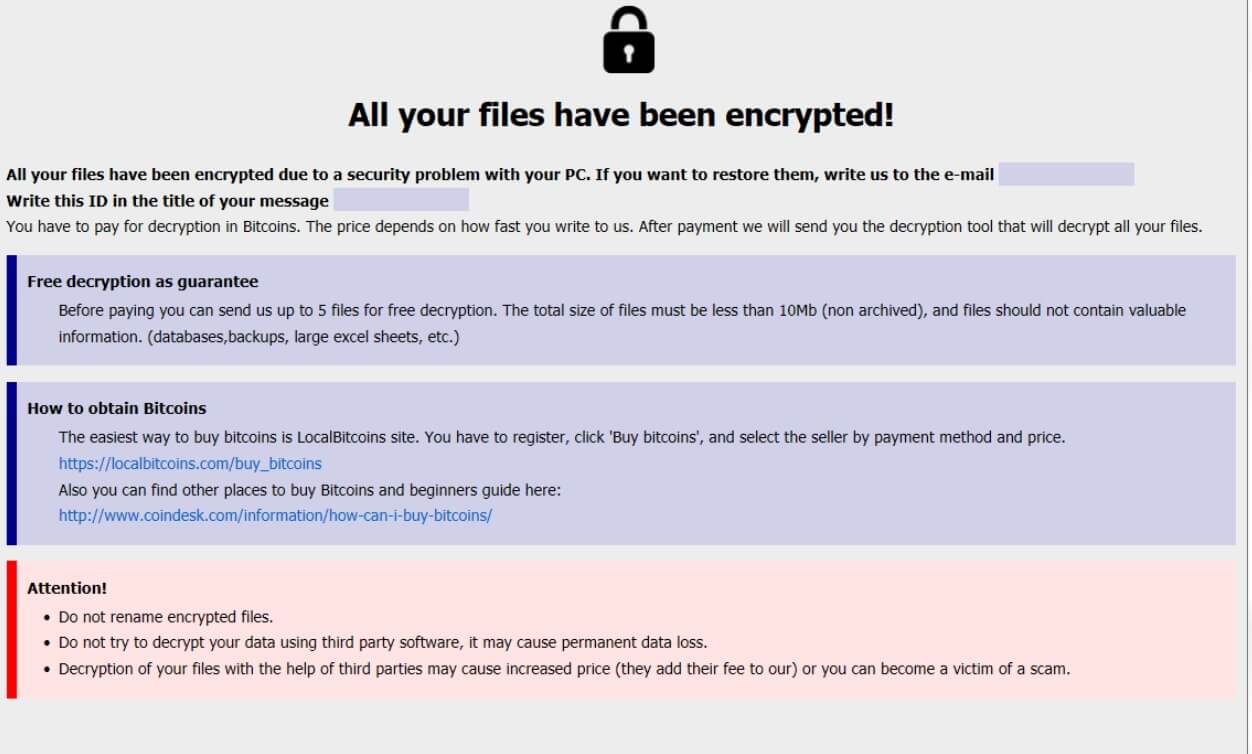Click the bullet about third party software

tap(382, 642)
